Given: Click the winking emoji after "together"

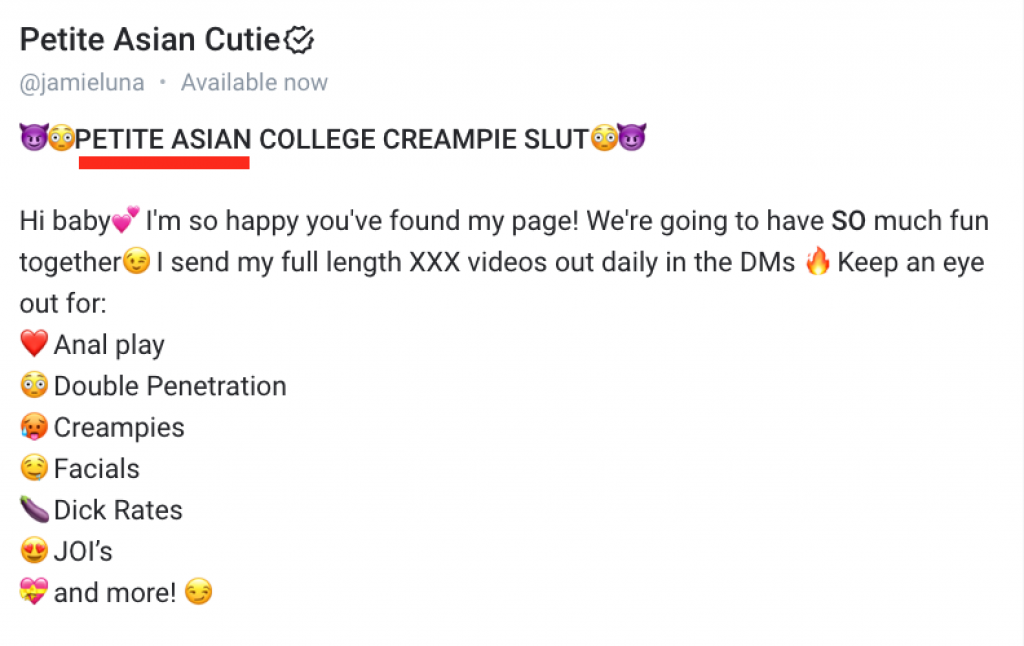Looking at the screenshot, I should (136, 261).
